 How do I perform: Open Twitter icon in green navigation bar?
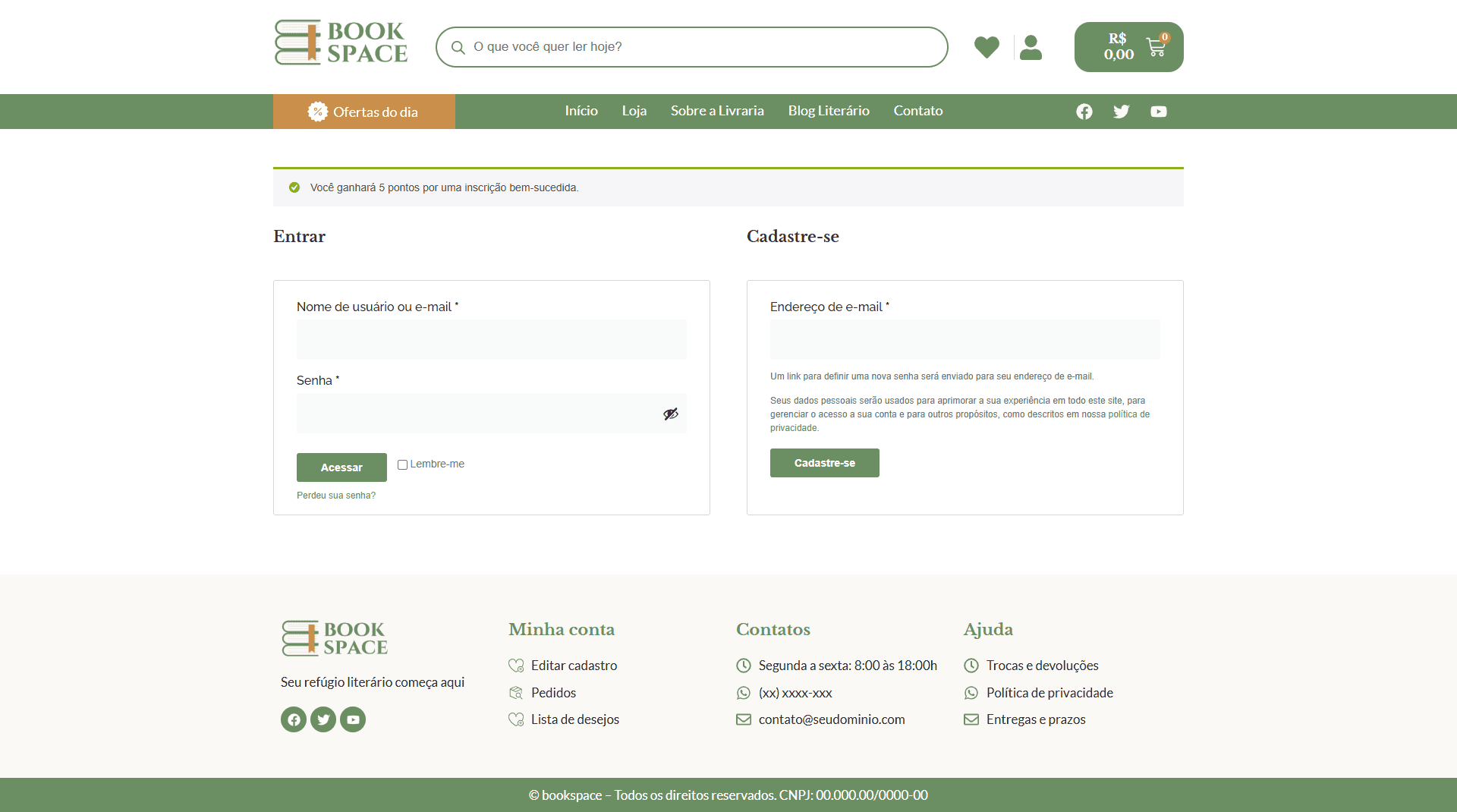tap(1122, 112)
